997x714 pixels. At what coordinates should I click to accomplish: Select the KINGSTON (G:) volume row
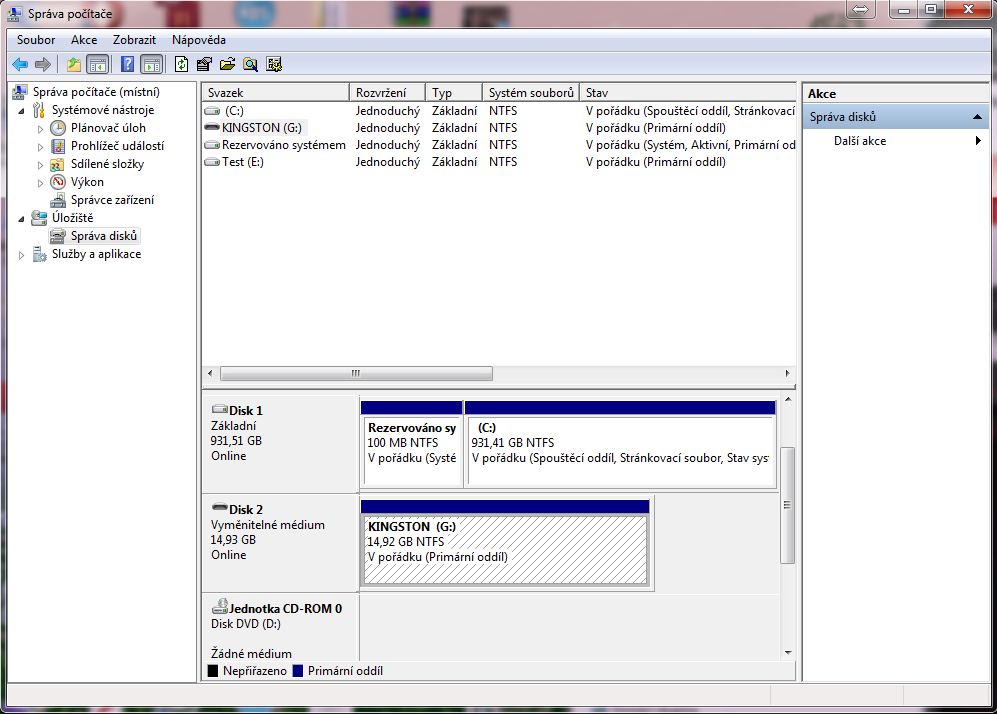[499, 128]
